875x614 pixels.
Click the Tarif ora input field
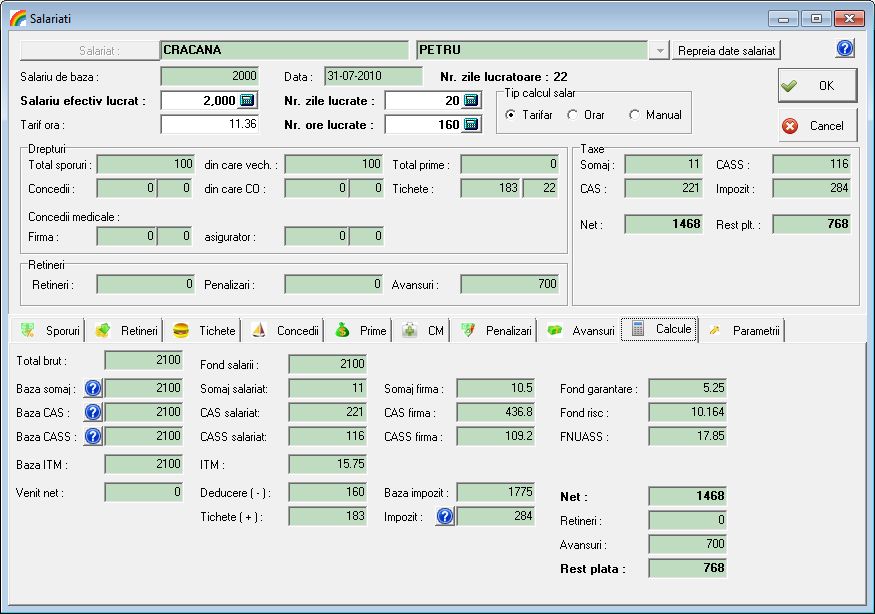(x=209, y=125)
